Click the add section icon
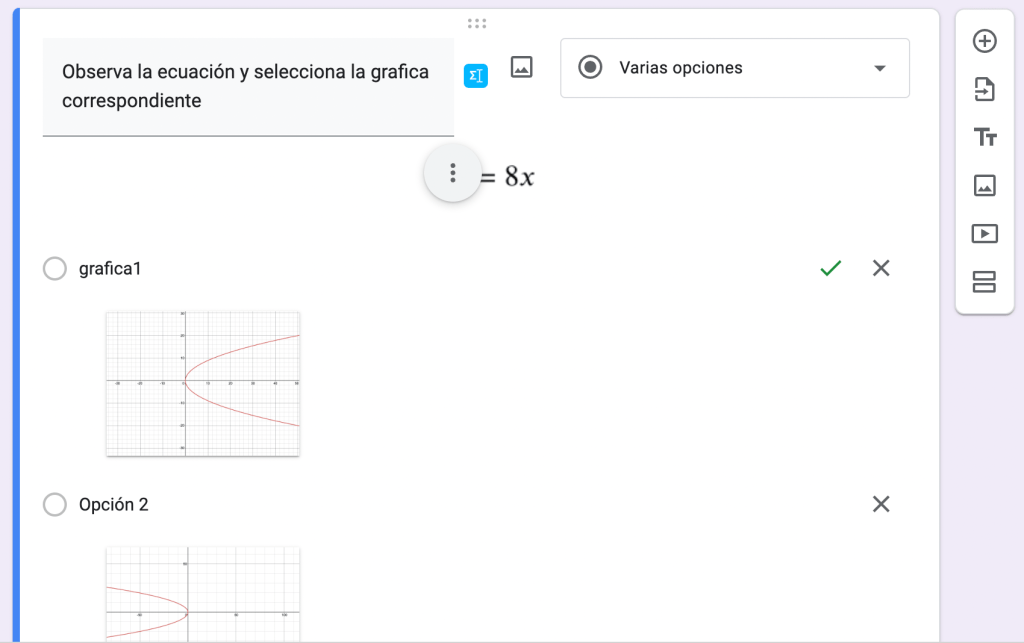The width and height of the screenshot is (1024, 643). [x=984, y=282]
